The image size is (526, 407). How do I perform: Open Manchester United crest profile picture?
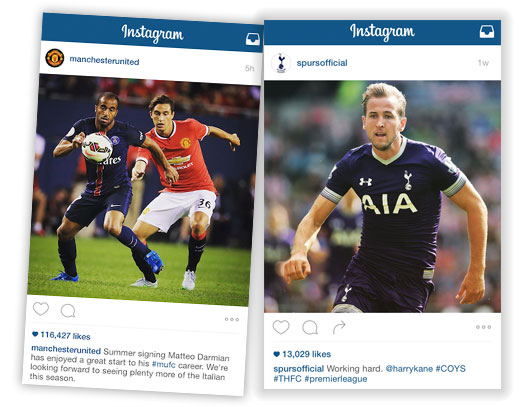(x=55, y=58)
